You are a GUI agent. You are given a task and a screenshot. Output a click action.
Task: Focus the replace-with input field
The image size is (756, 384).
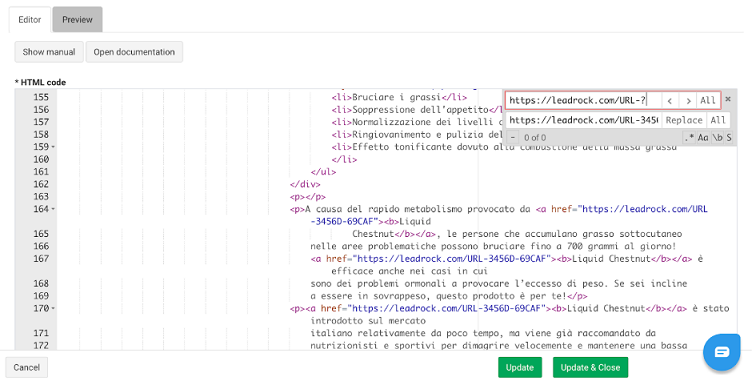click(584, 120)
